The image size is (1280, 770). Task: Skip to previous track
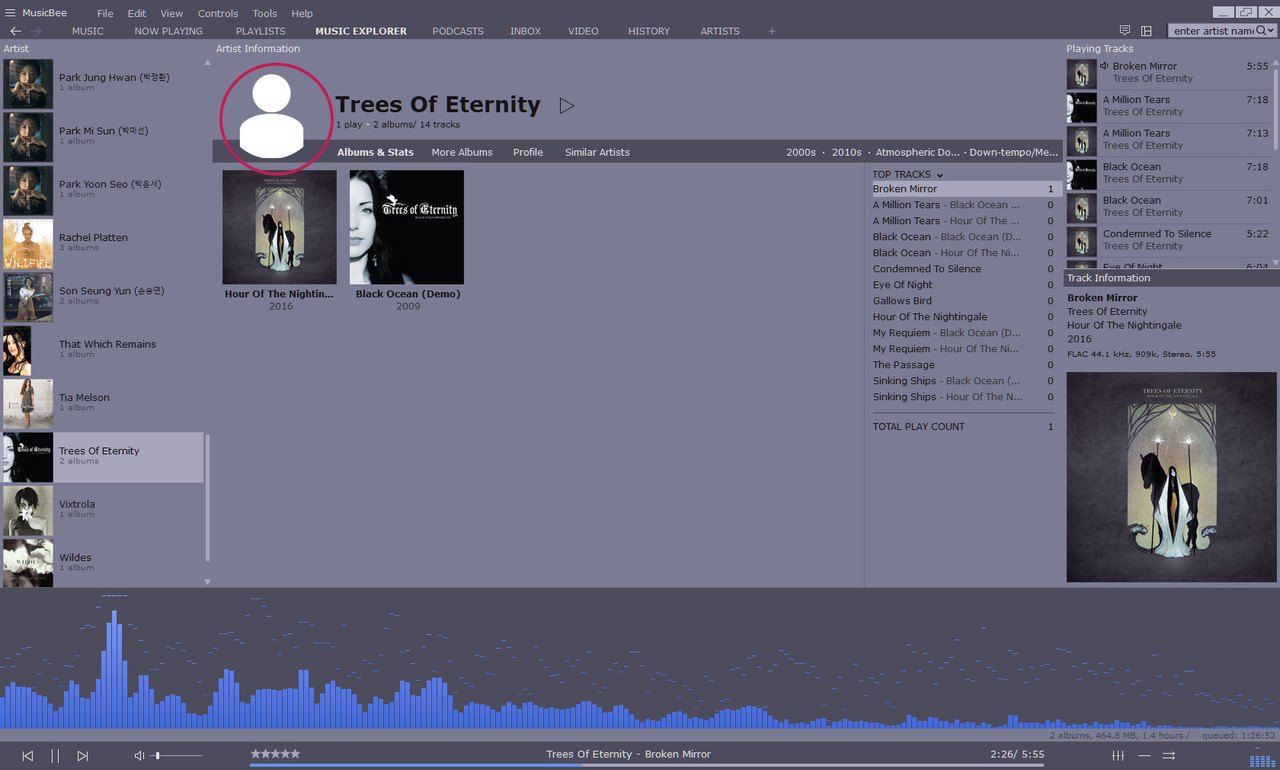[x=28, y=756]
